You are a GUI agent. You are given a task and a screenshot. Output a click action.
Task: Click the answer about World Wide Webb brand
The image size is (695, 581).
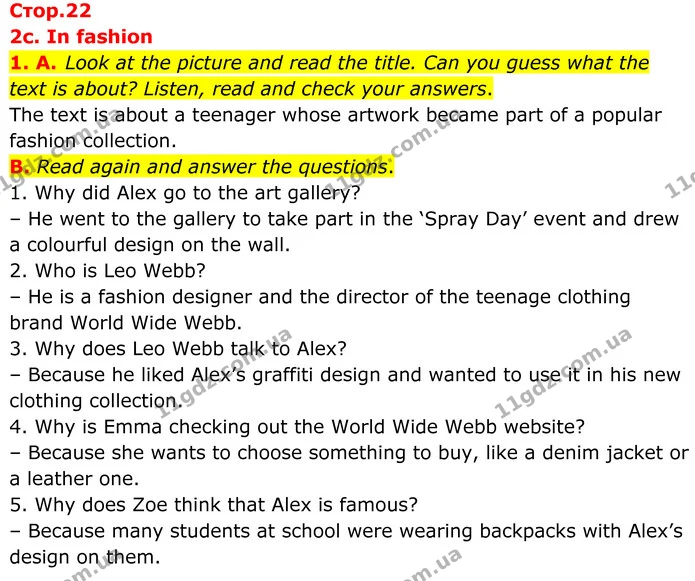pyautogui.click(x=320, y=309)
